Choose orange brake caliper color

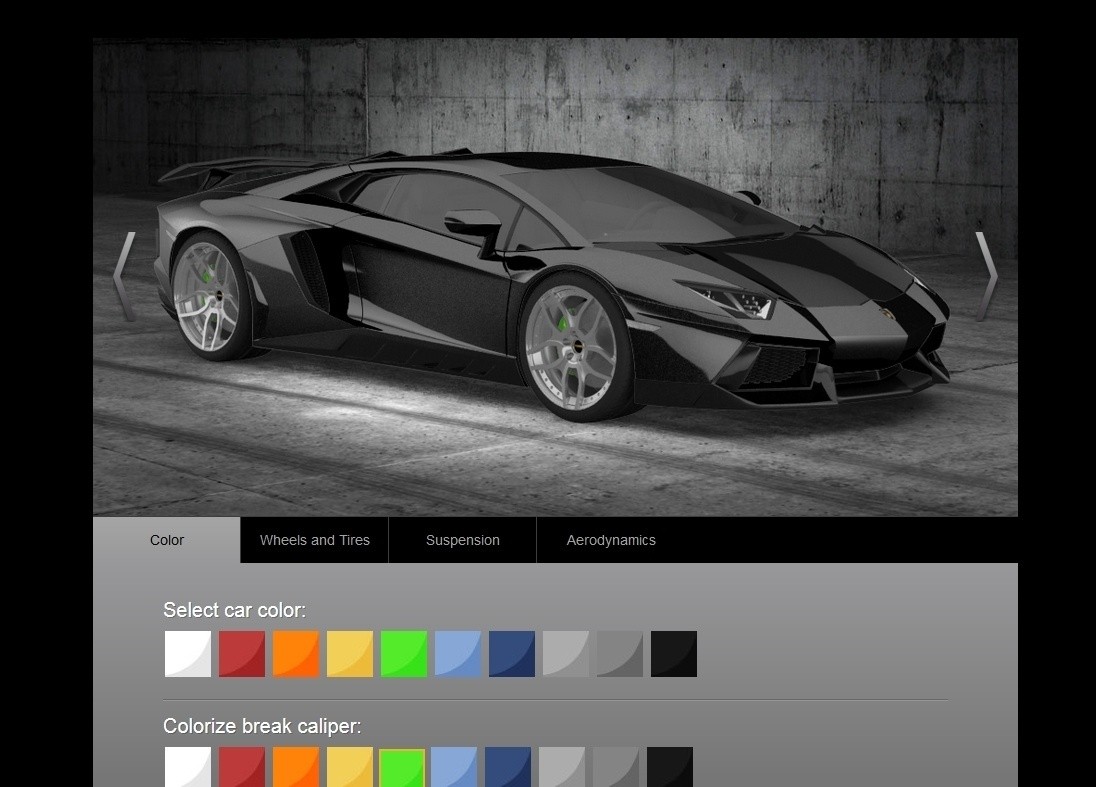click(x=296, y=767)
